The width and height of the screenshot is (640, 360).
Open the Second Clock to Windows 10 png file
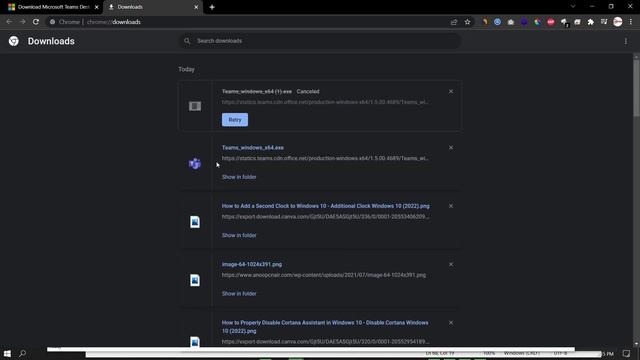click(x=325, y=206)
